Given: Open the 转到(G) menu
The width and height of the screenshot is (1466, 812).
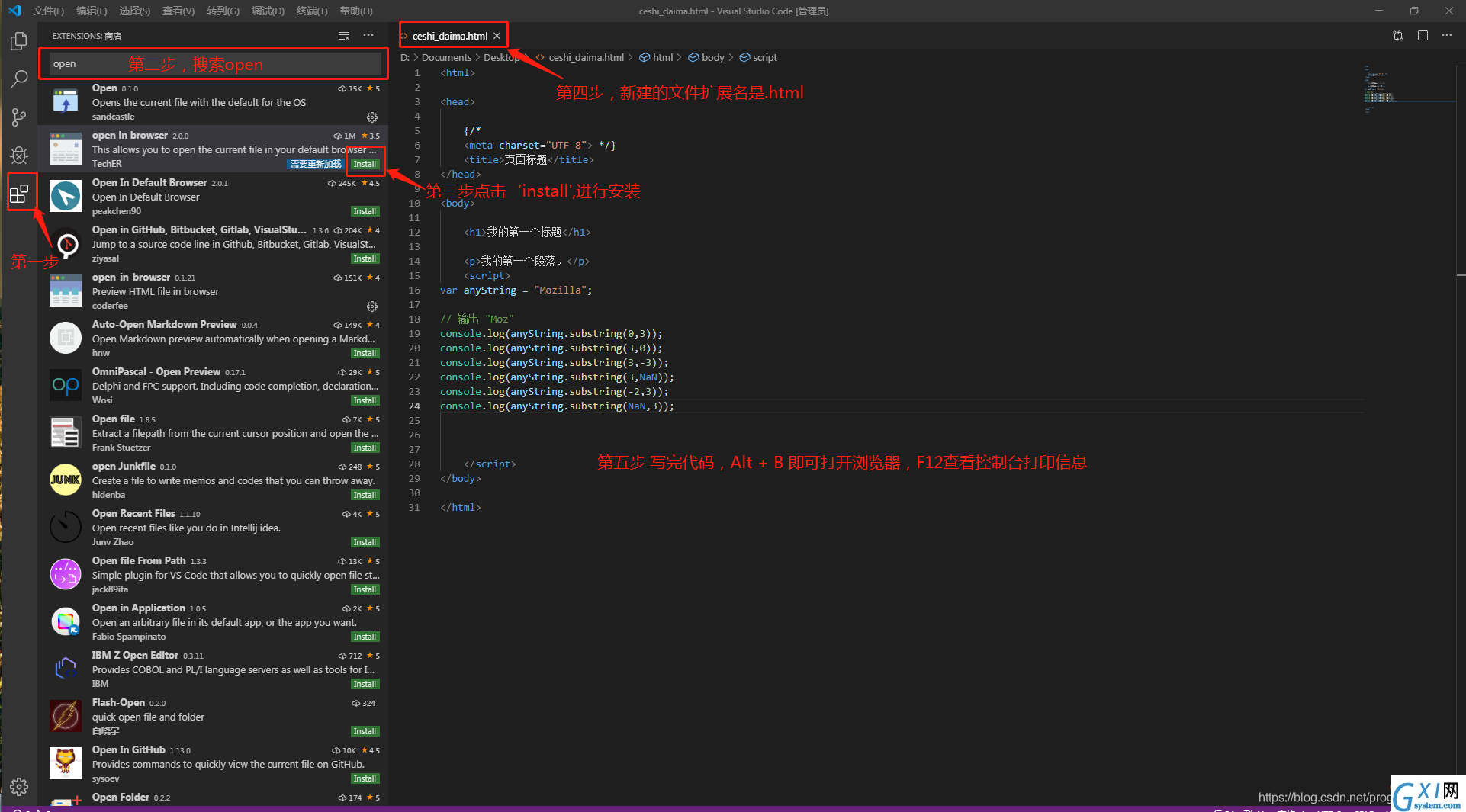Looking at the screenshot, I should pyautogui.click(x=223, y=11).
